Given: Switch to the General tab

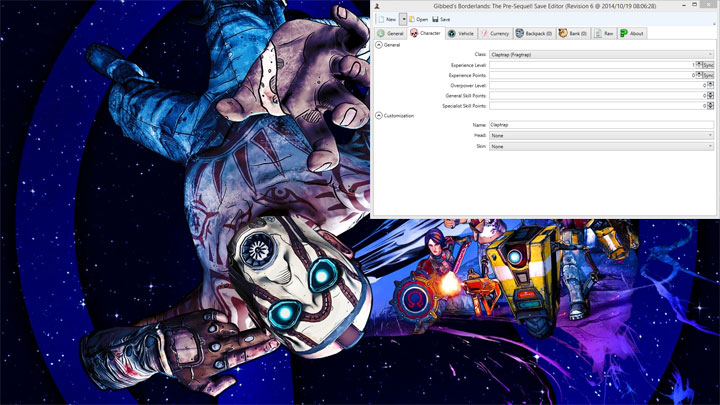Looking at the screenshot, I should click(391, 34).
